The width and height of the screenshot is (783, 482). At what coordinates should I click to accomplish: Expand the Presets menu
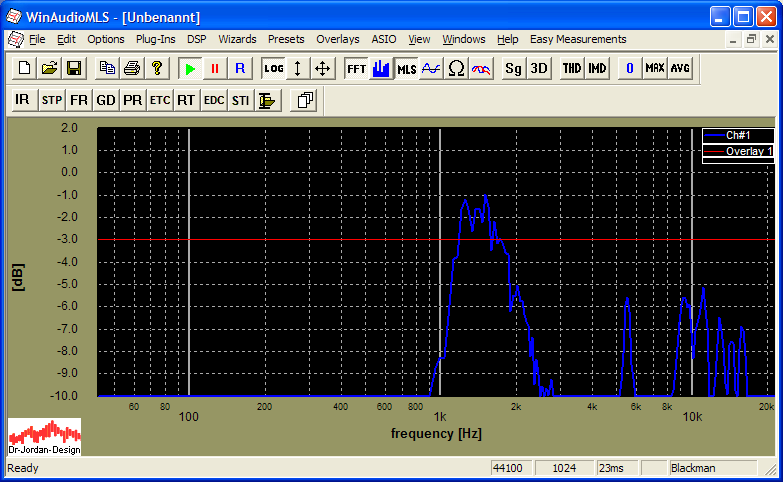286,39
